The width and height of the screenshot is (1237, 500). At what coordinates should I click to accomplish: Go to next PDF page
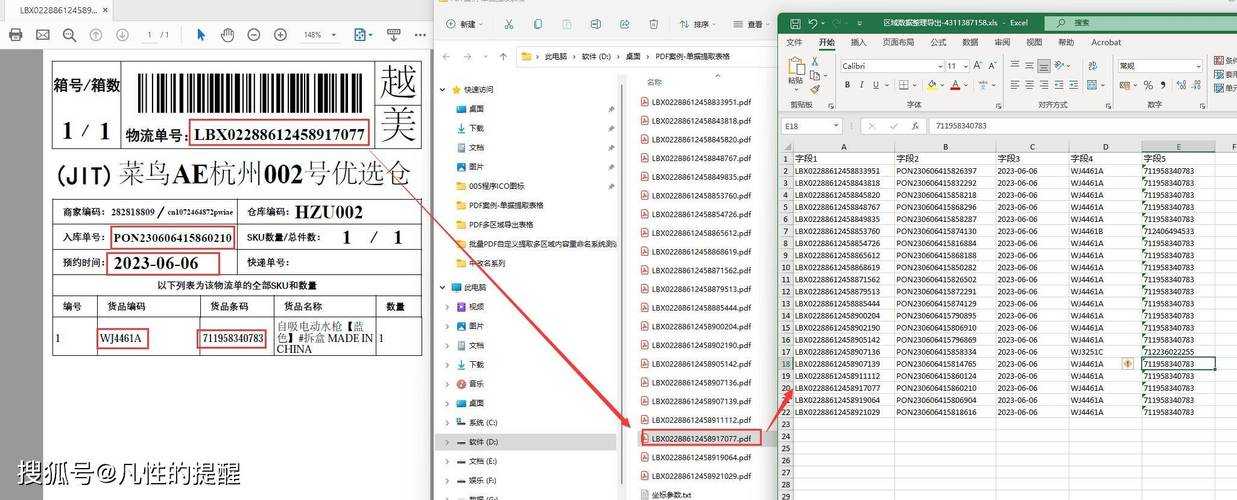coord(122,35)
